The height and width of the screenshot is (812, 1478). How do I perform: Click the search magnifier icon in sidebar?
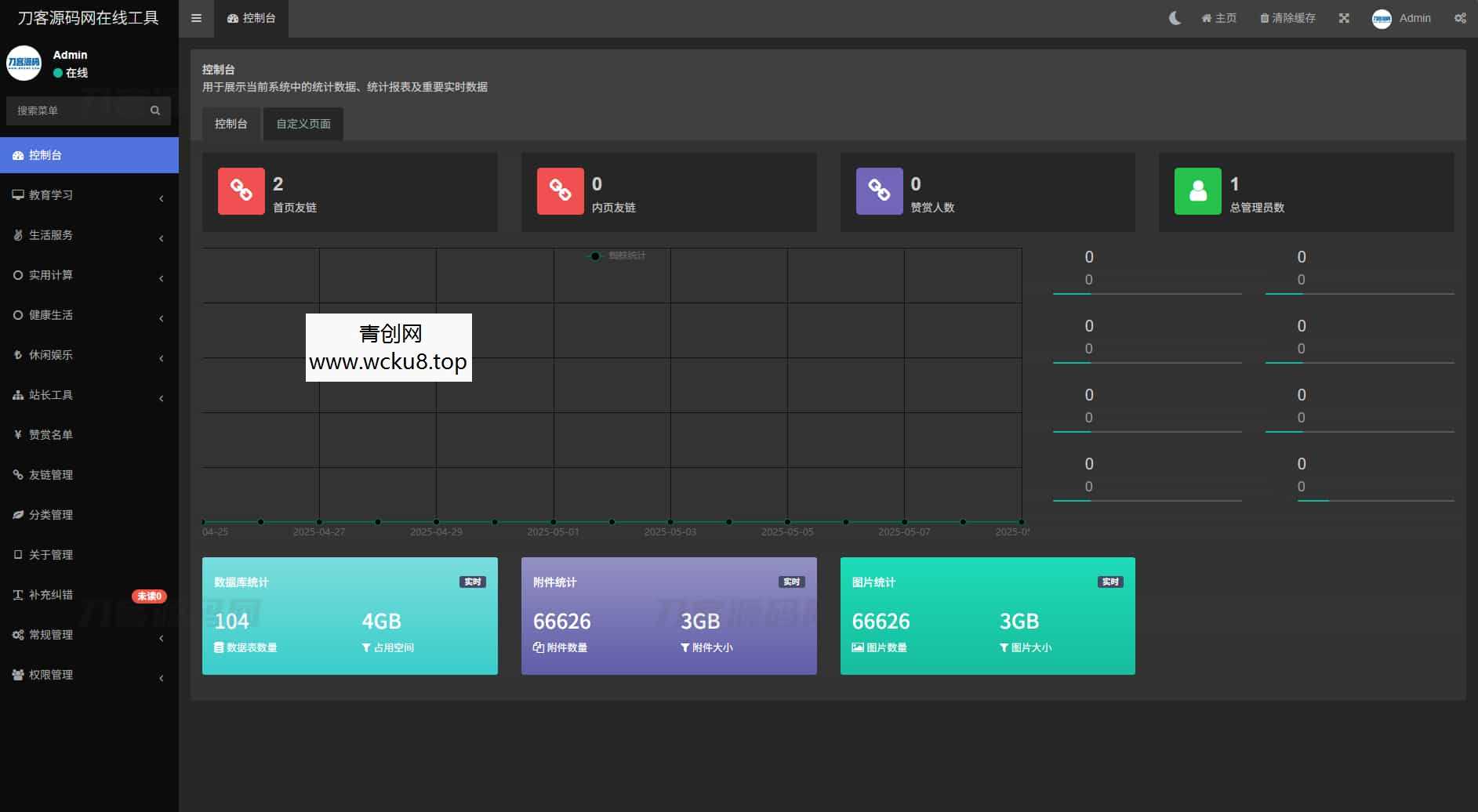155,111
